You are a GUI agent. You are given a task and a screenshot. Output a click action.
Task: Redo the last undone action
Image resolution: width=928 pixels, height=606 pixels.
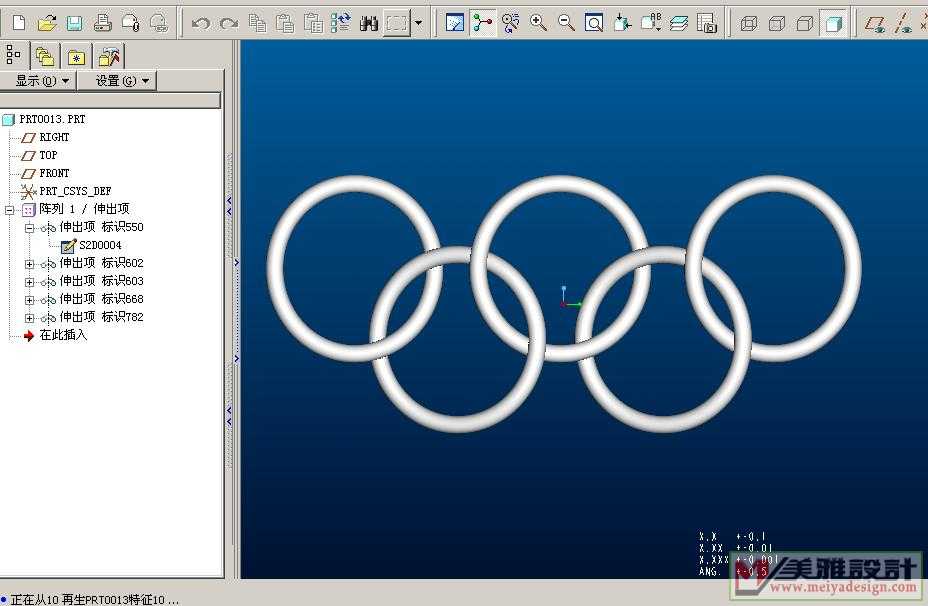[x=228, y=24]
